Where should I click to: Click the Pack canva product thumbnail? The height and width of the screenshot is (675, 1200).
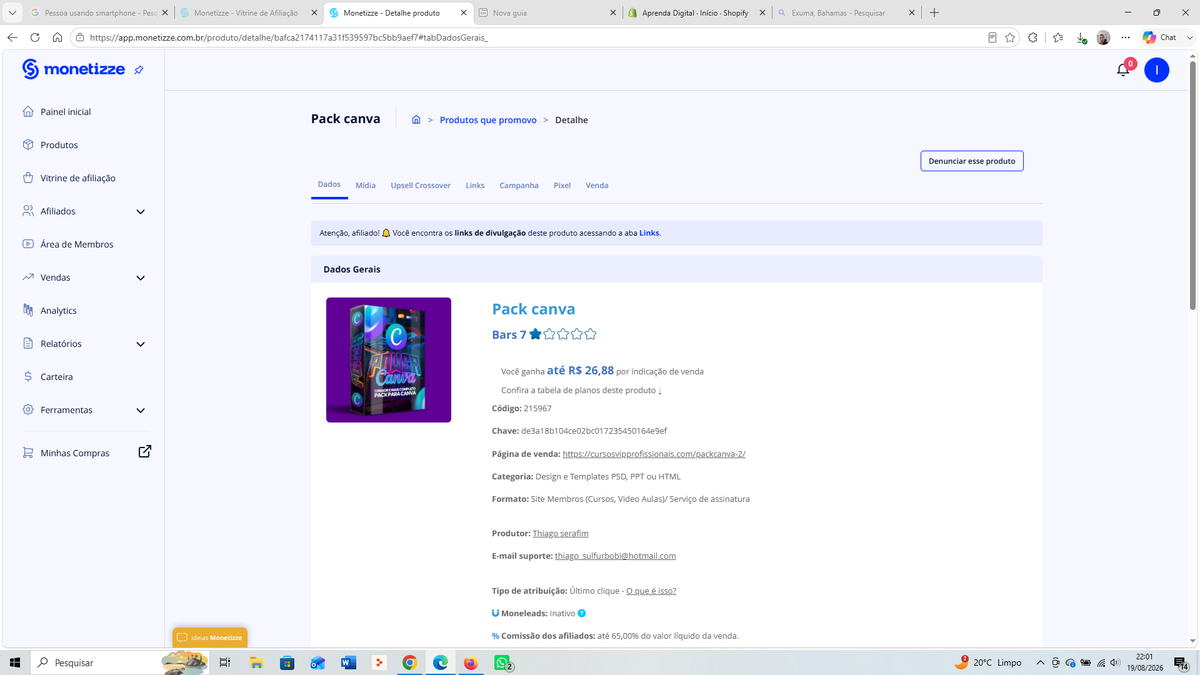point(388,360)
